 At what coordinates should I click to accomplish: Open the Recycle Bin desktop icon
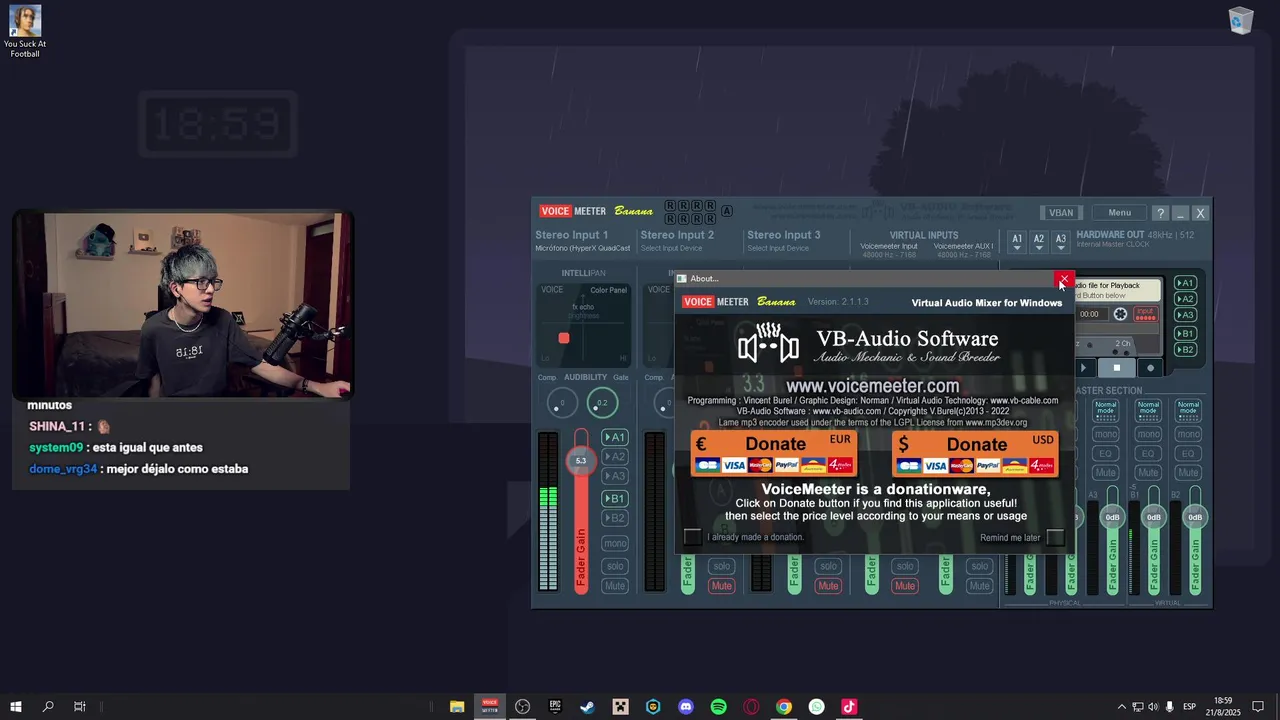(x=1241, y=21)
